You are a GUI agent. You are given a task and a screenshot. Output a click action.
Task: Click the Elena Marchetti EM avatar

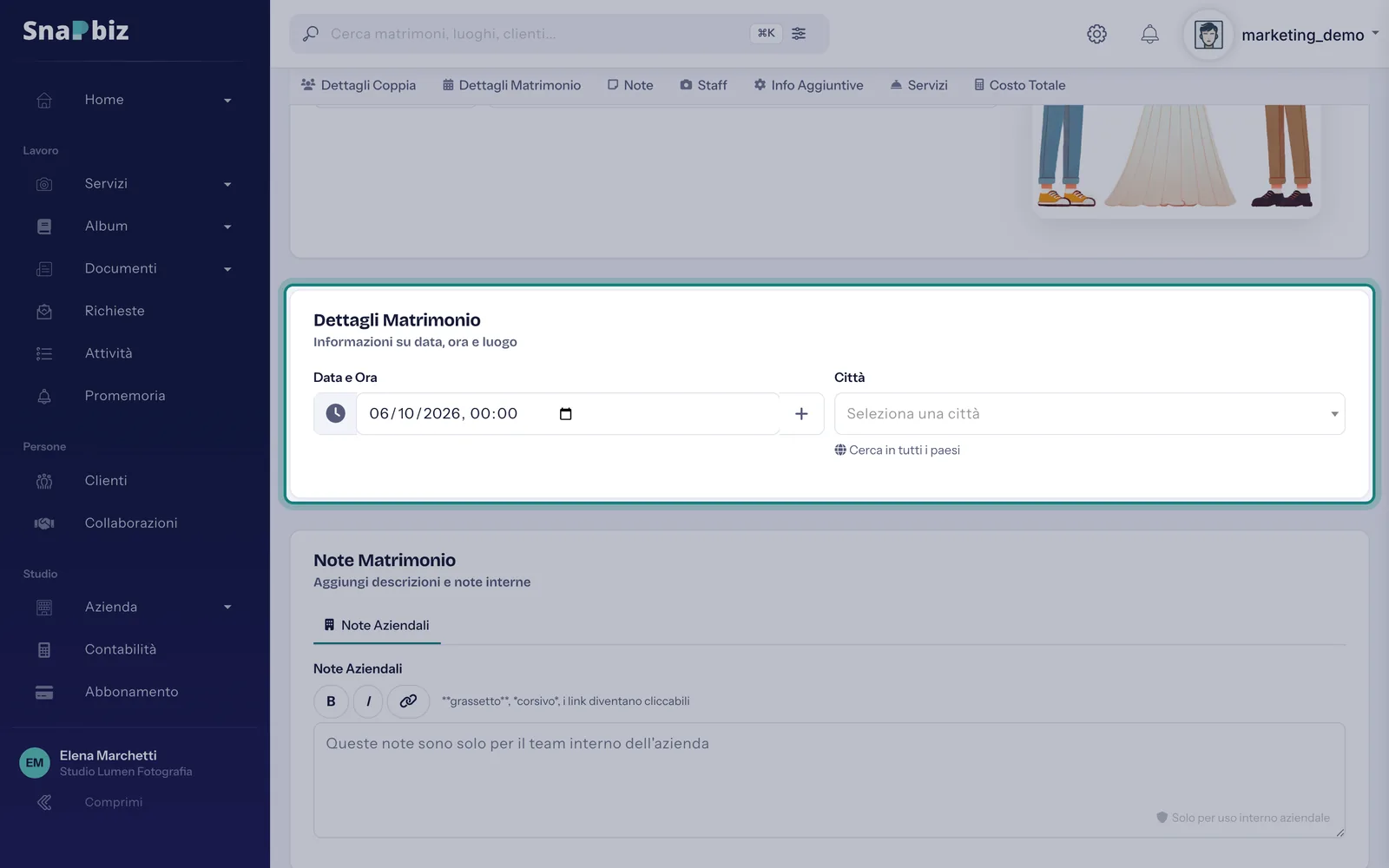click(35, 763)
